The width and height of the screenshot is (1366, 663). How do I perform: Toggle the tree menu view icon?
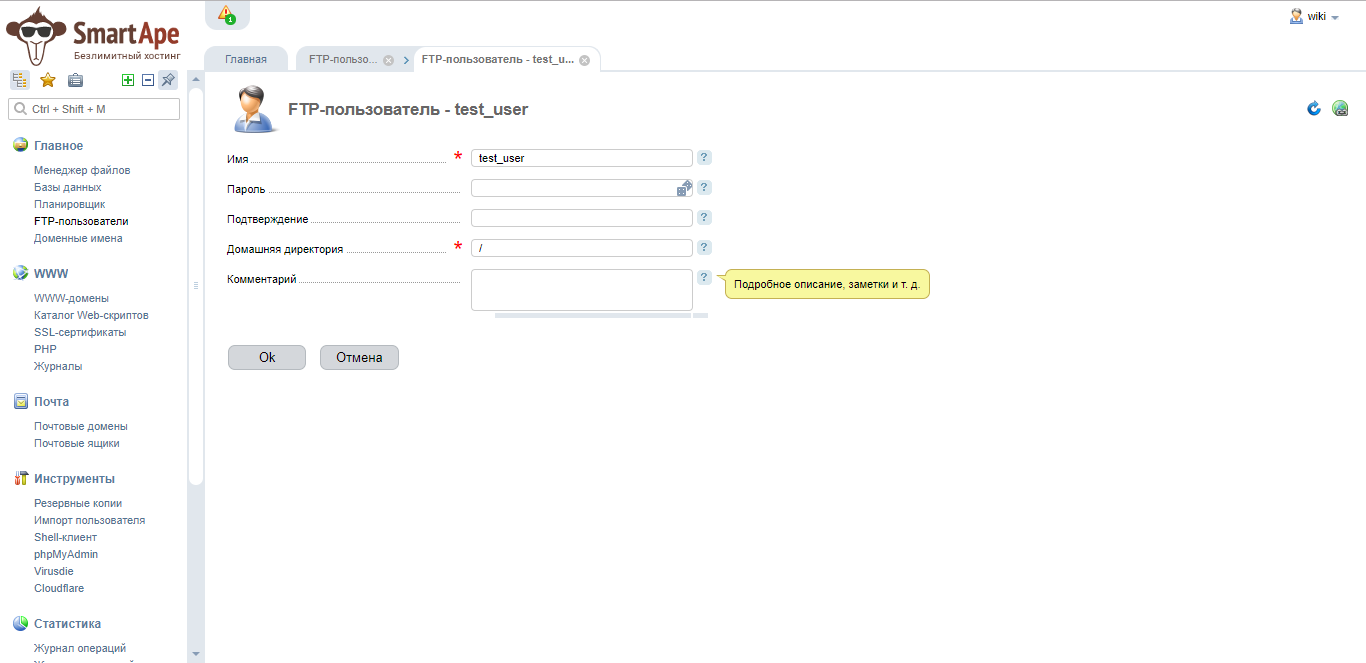tap(19, 81)
